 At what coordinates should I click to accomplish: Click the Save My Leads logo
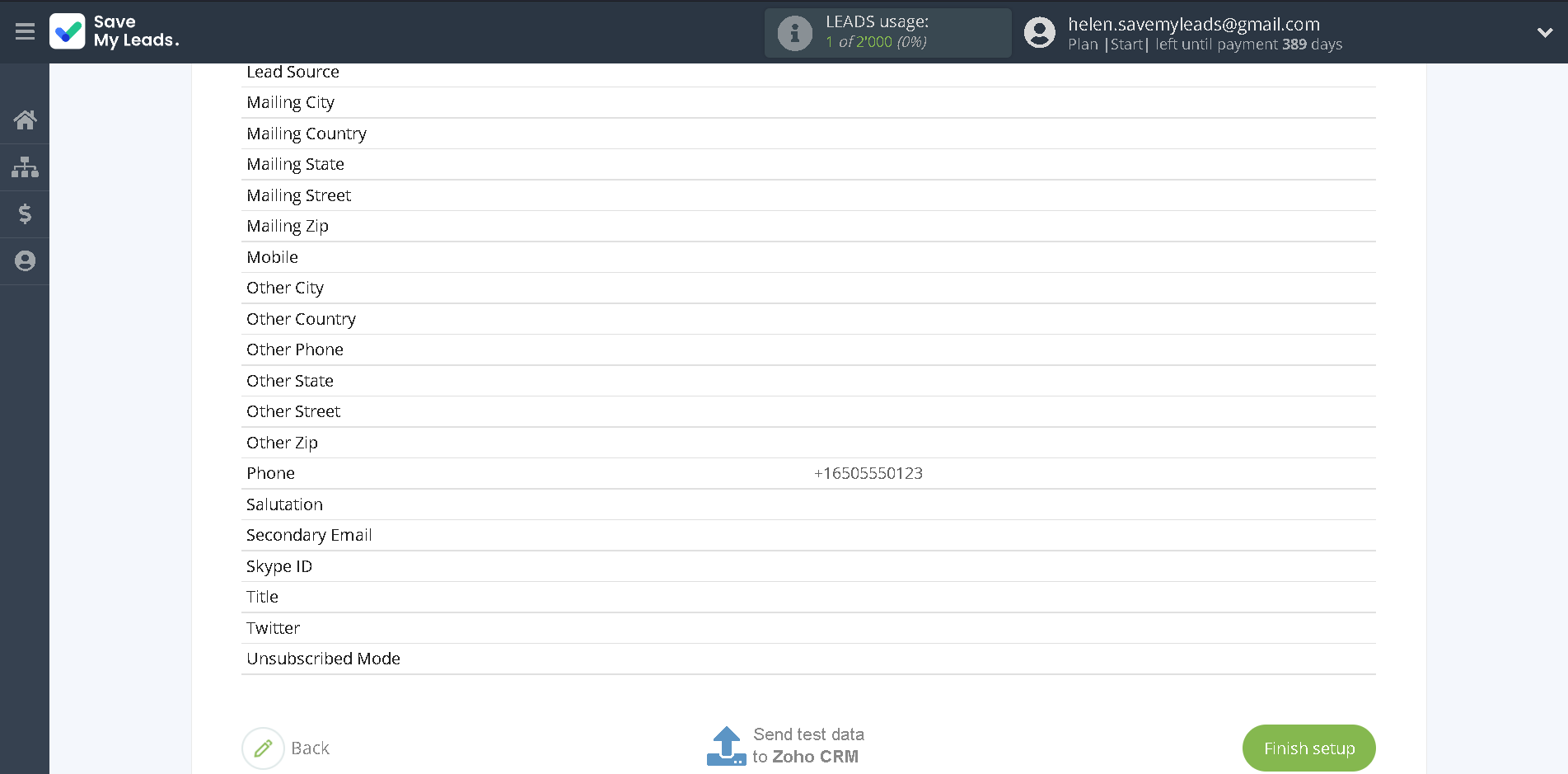[114, 31]
